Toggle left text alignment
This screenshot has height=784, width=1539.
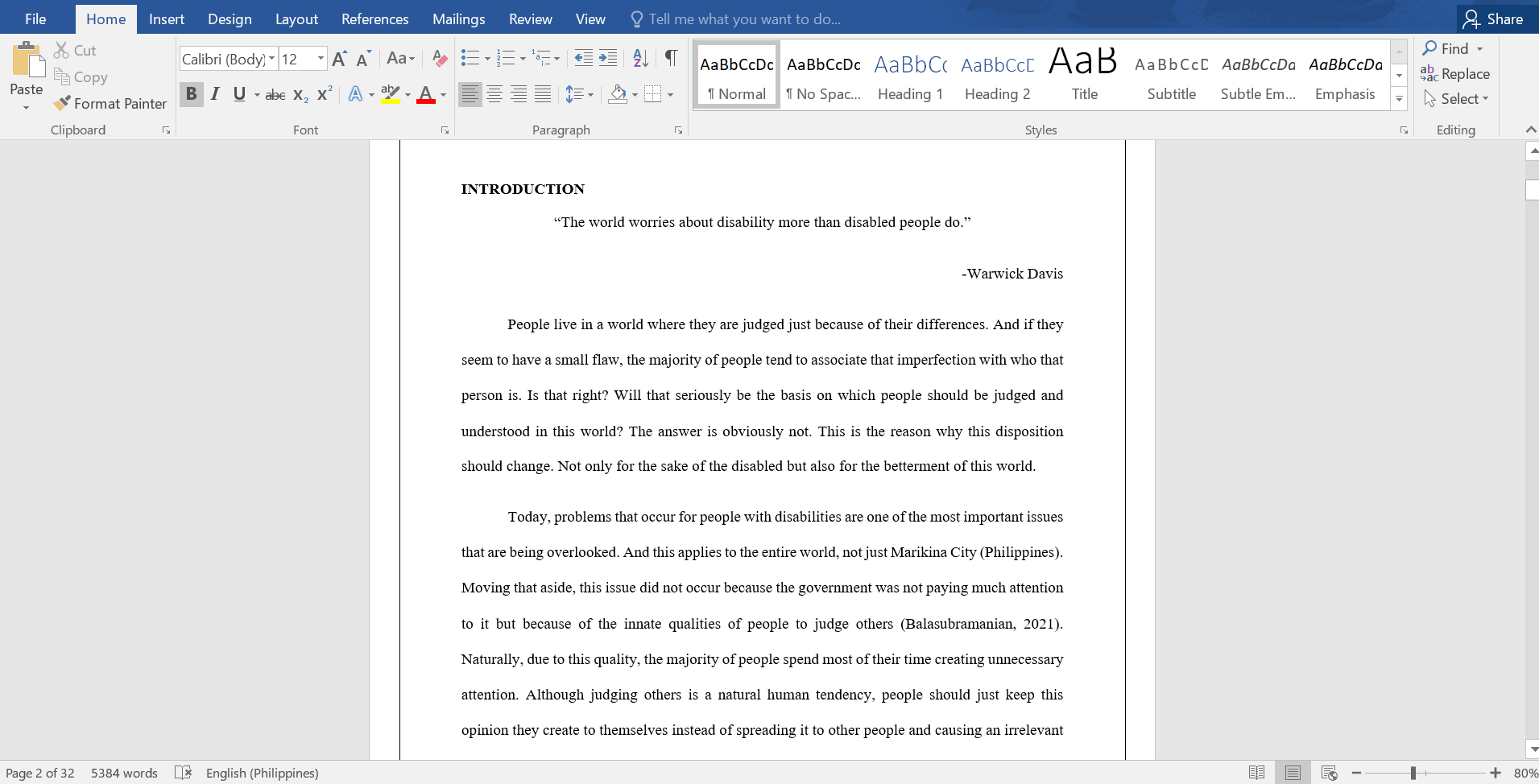470,94
